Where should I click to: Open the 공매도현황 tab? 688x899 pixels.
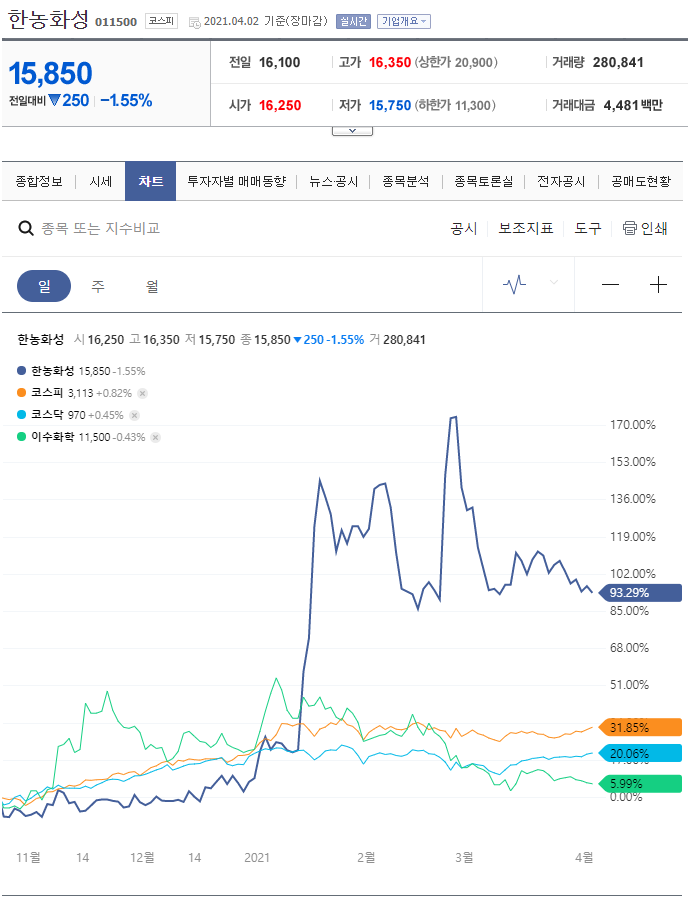tap(641, 182)
